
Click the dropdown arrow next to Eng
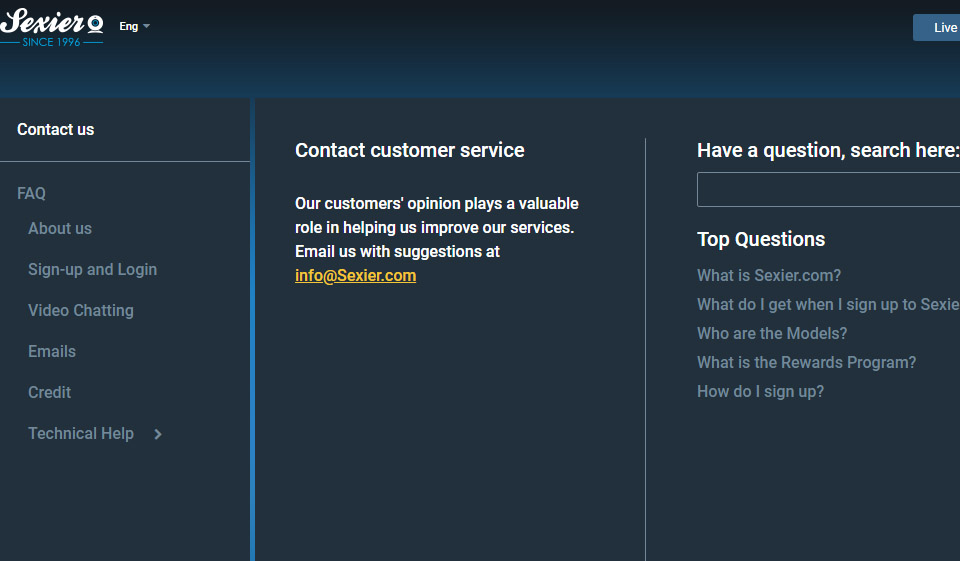click(147, 27)
